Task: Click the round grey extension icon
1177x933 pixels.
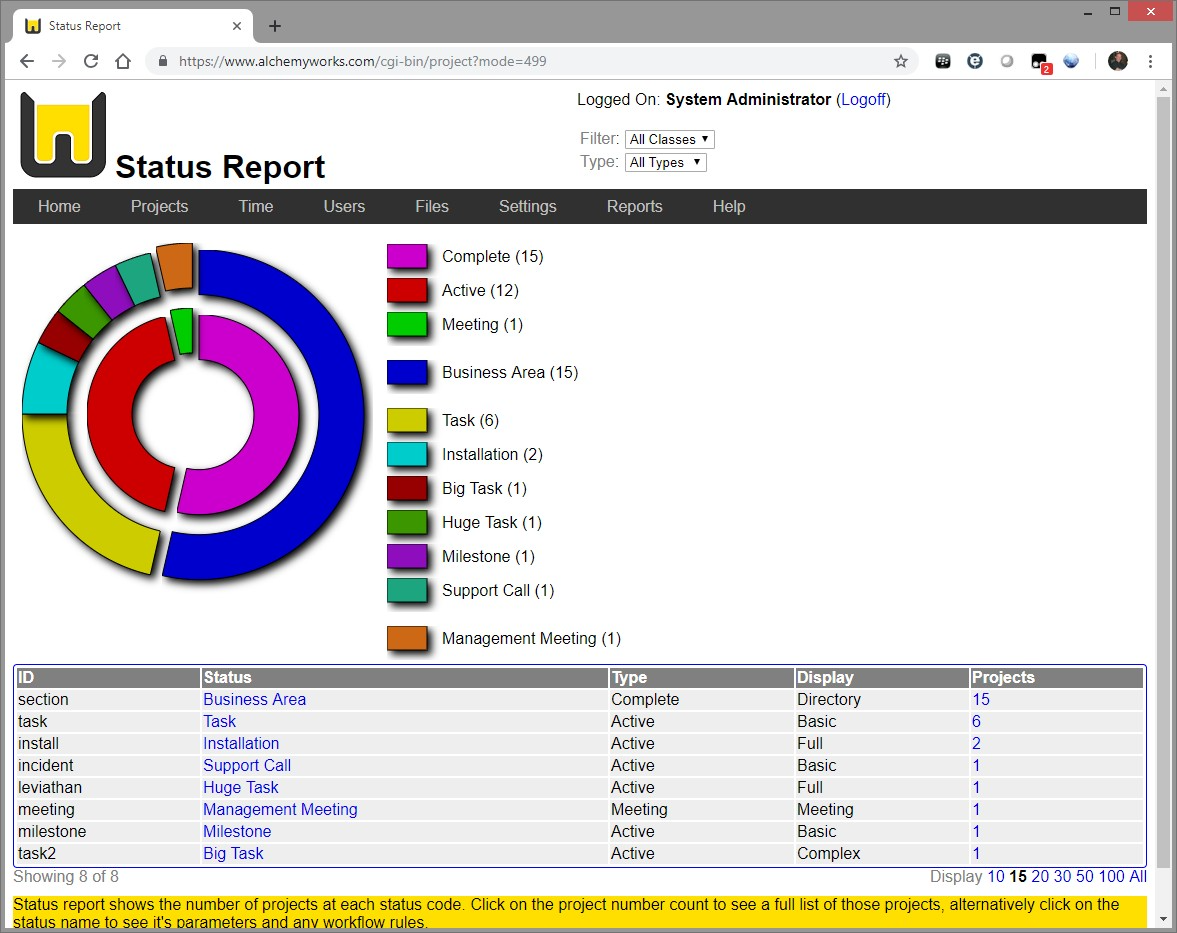Action: 1007,62
